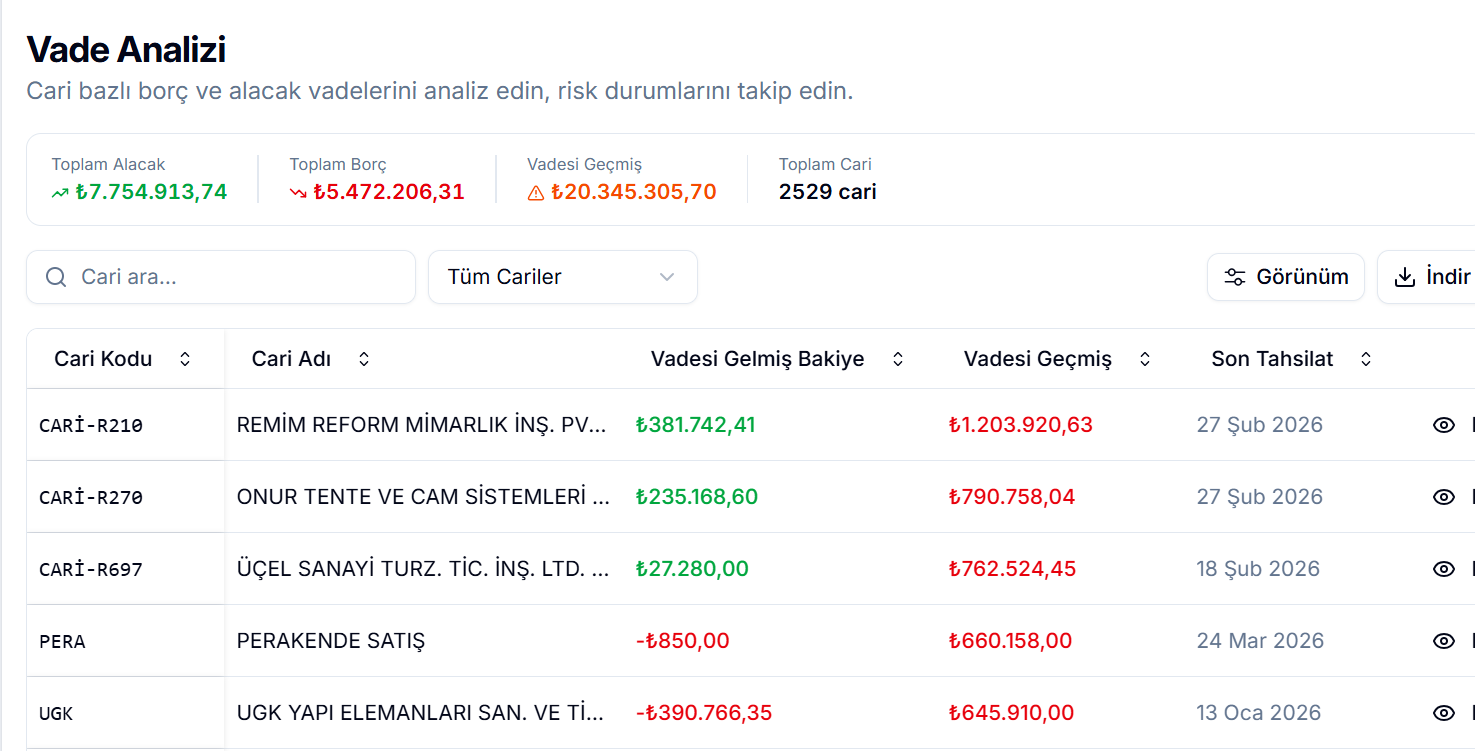
Task: Click the sort arrows on Cari Kodu column
Action: pyautogui.click(x=185, y=358)
